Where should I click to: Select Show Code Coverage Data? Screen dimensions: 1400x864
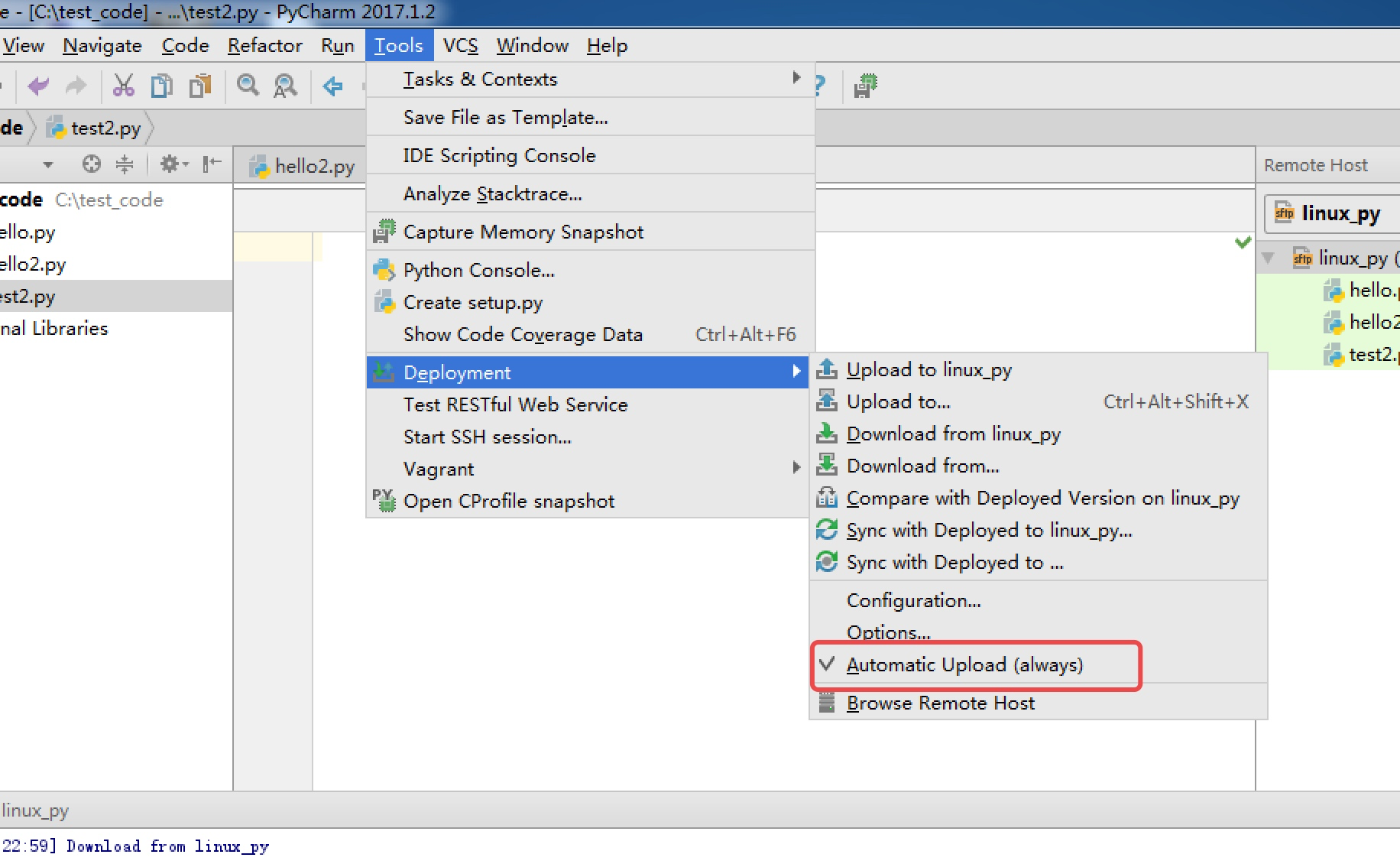click(x=590, y=334)
